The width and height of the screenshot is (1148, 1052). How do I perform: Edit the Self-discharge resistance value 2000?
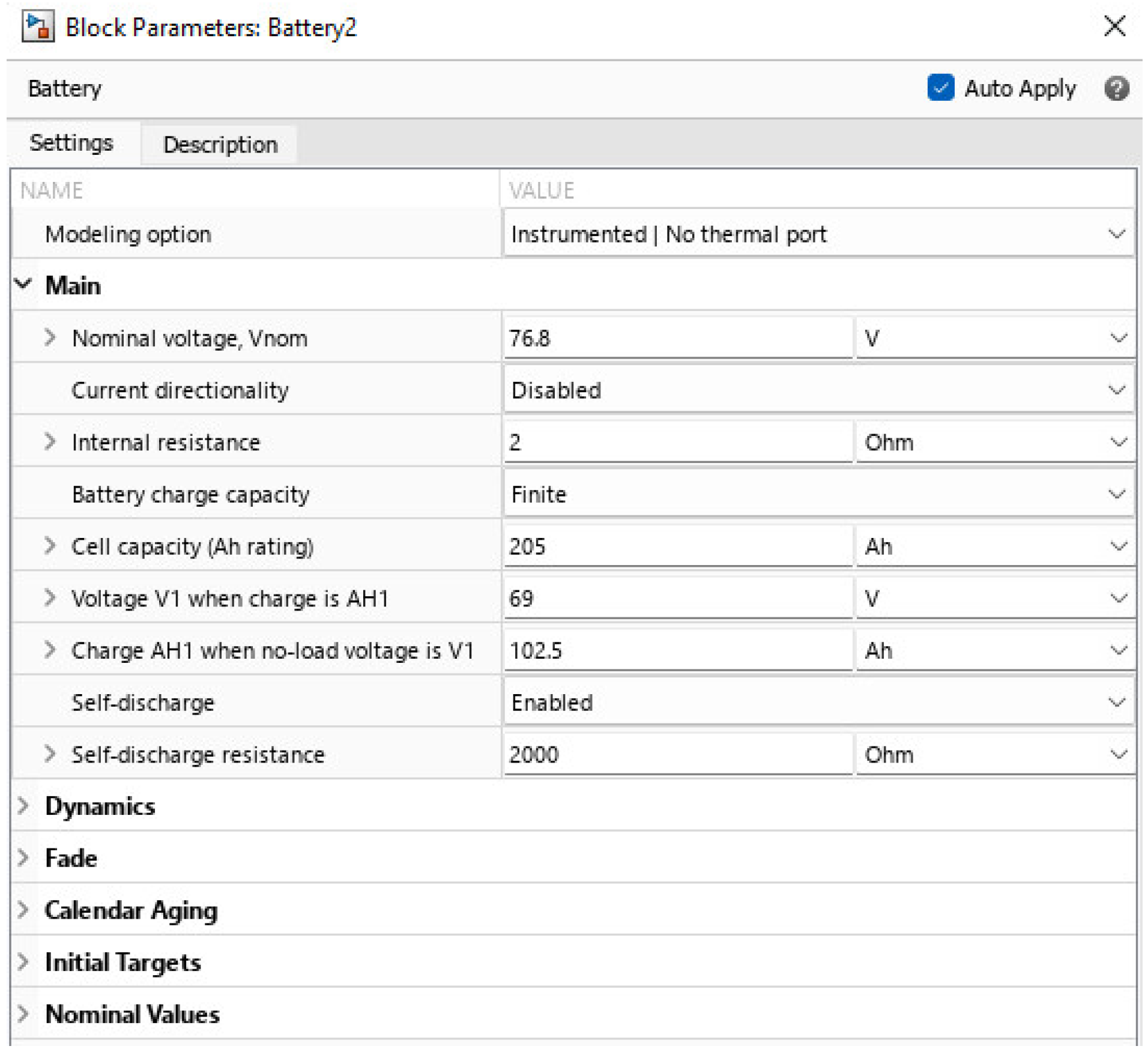[x=677, y=755]
